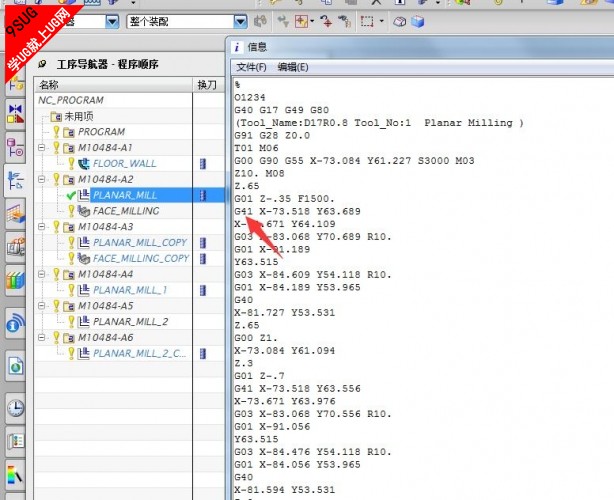The height and width of the screenshot is (500, 614).
Task: Click the blue cube view toolbar icon
Action: click(x=418, y=22)
